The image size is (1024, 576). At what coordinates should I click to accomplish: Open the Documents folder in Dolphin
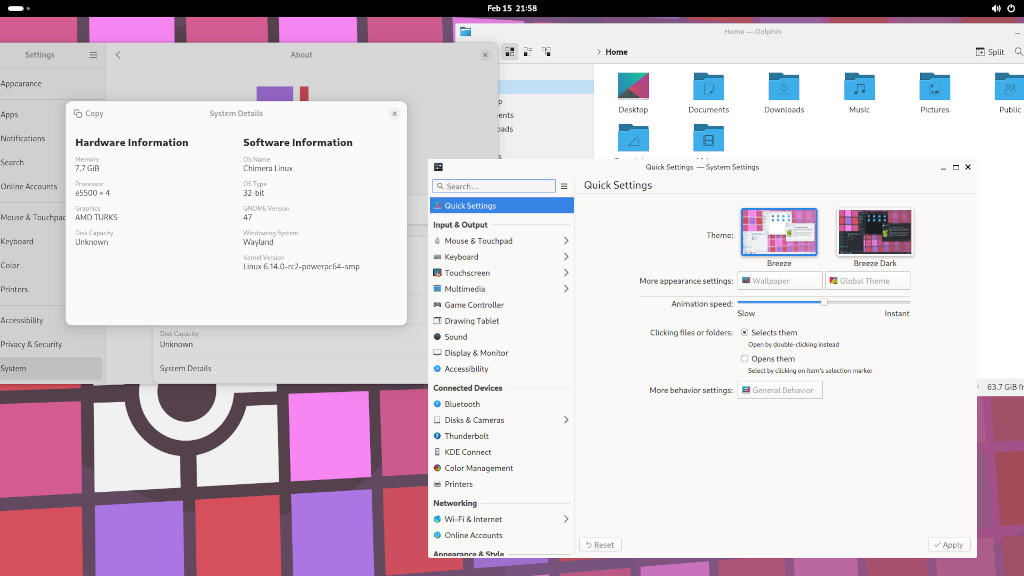[x=709, y=93]
